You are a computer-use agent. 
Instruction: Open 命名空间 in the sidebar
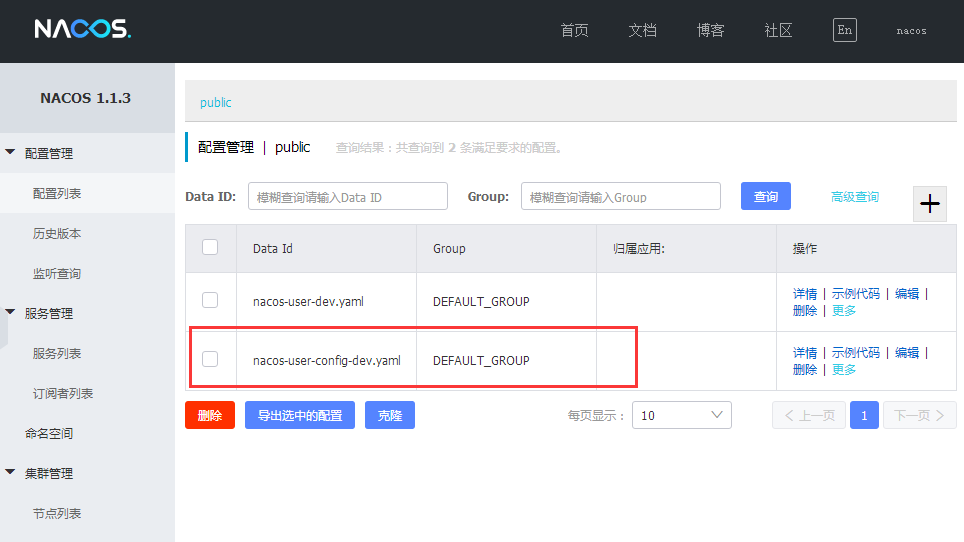pyautogui.click(x=49, y=433)
